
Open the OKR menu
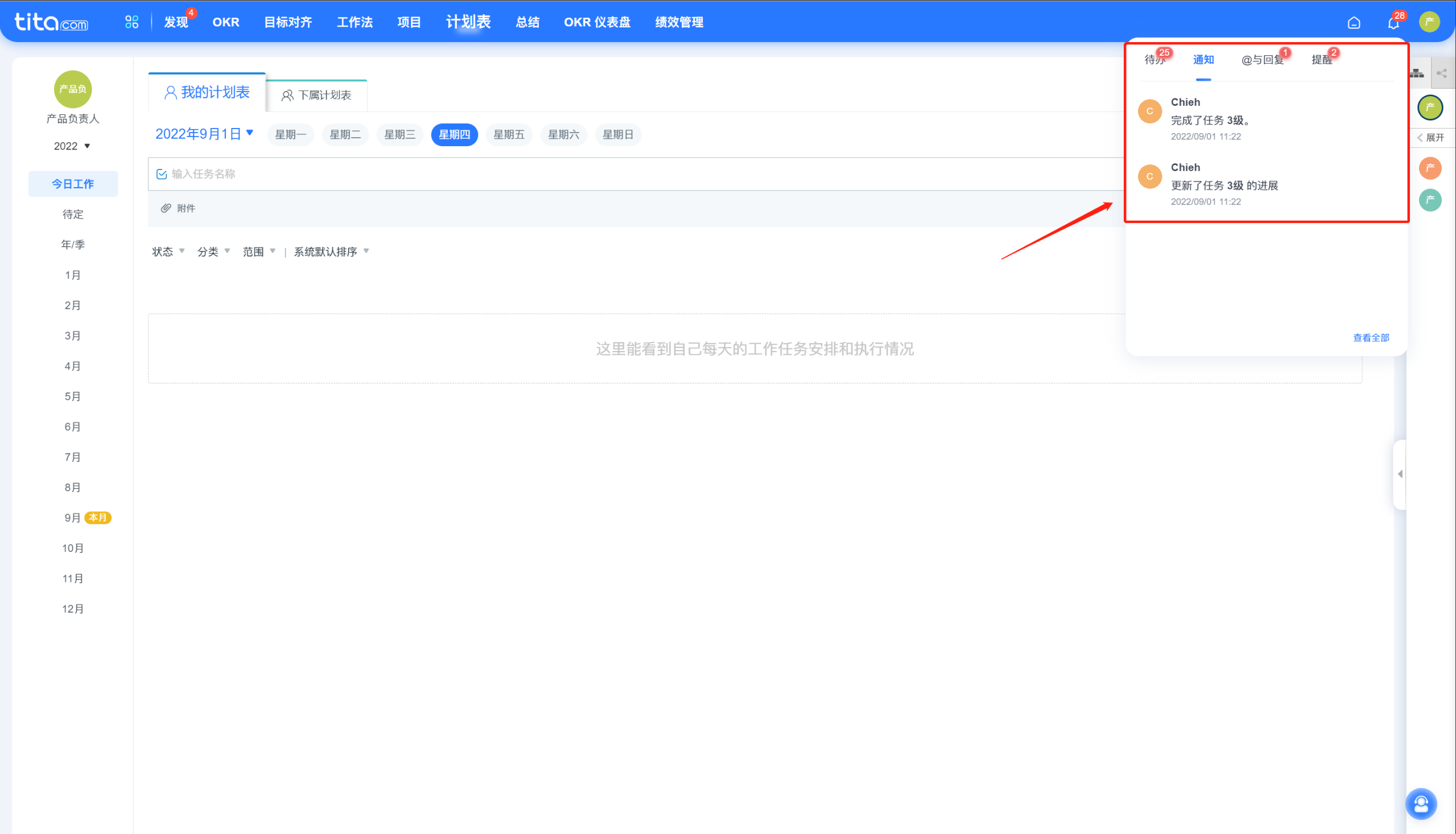pyautogui.click(x=226, y=22)
